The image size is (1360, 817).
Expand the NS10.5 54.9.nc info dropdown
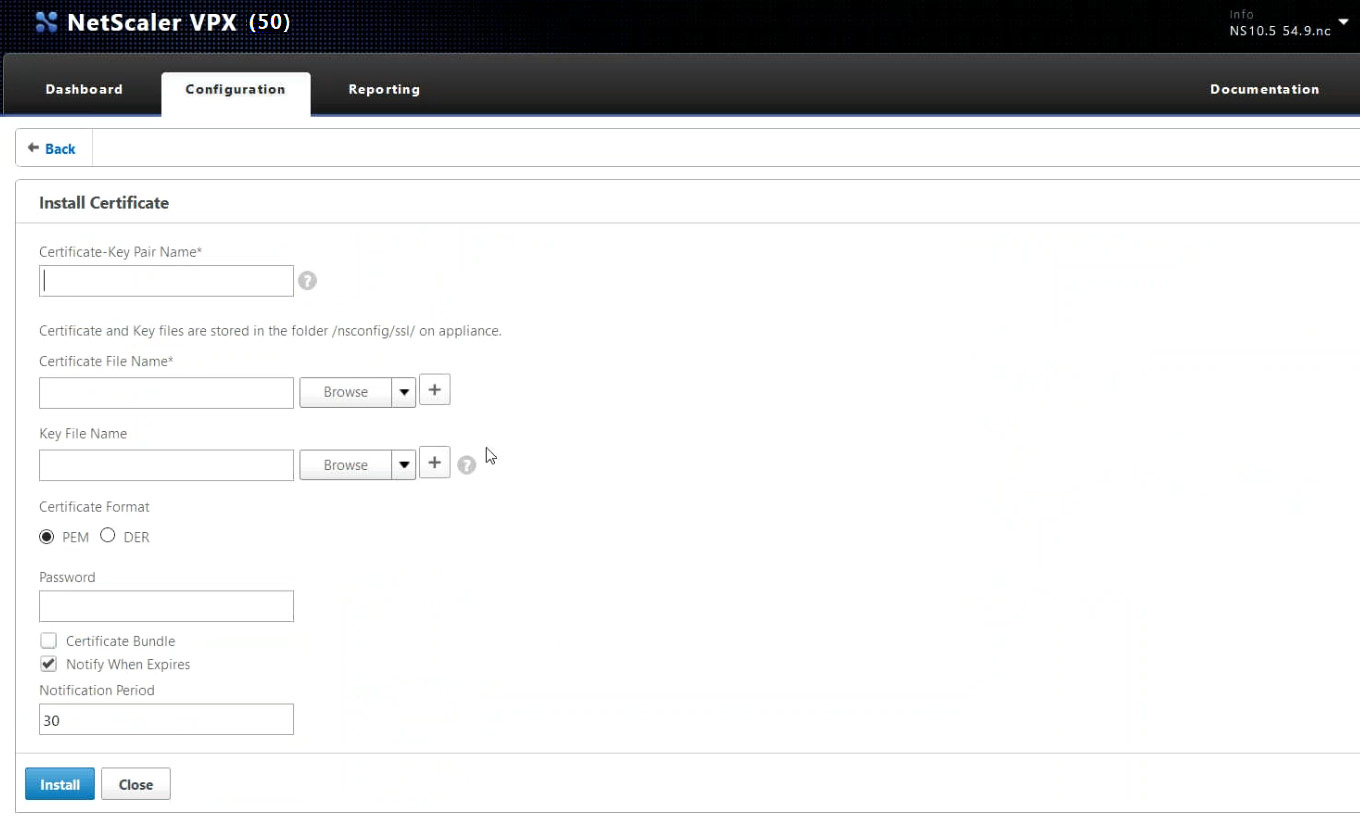[x=1342, y=21]
